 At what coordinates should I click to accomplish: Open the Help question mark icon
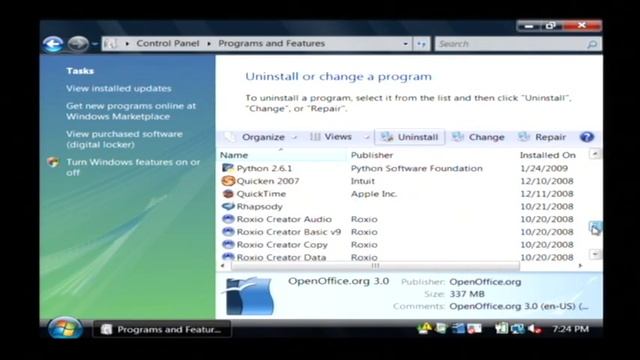(587, 137)
